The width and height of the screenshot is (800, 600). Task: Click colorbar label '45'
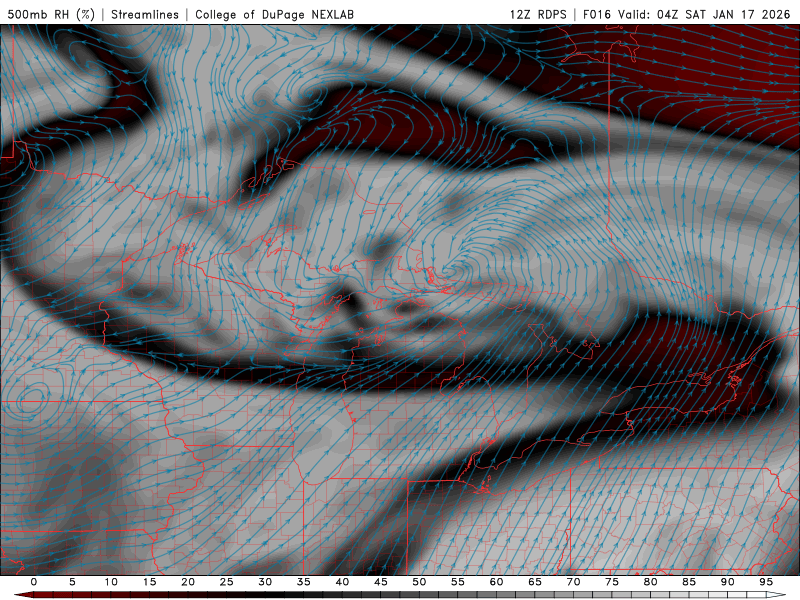tap(381, 582)
